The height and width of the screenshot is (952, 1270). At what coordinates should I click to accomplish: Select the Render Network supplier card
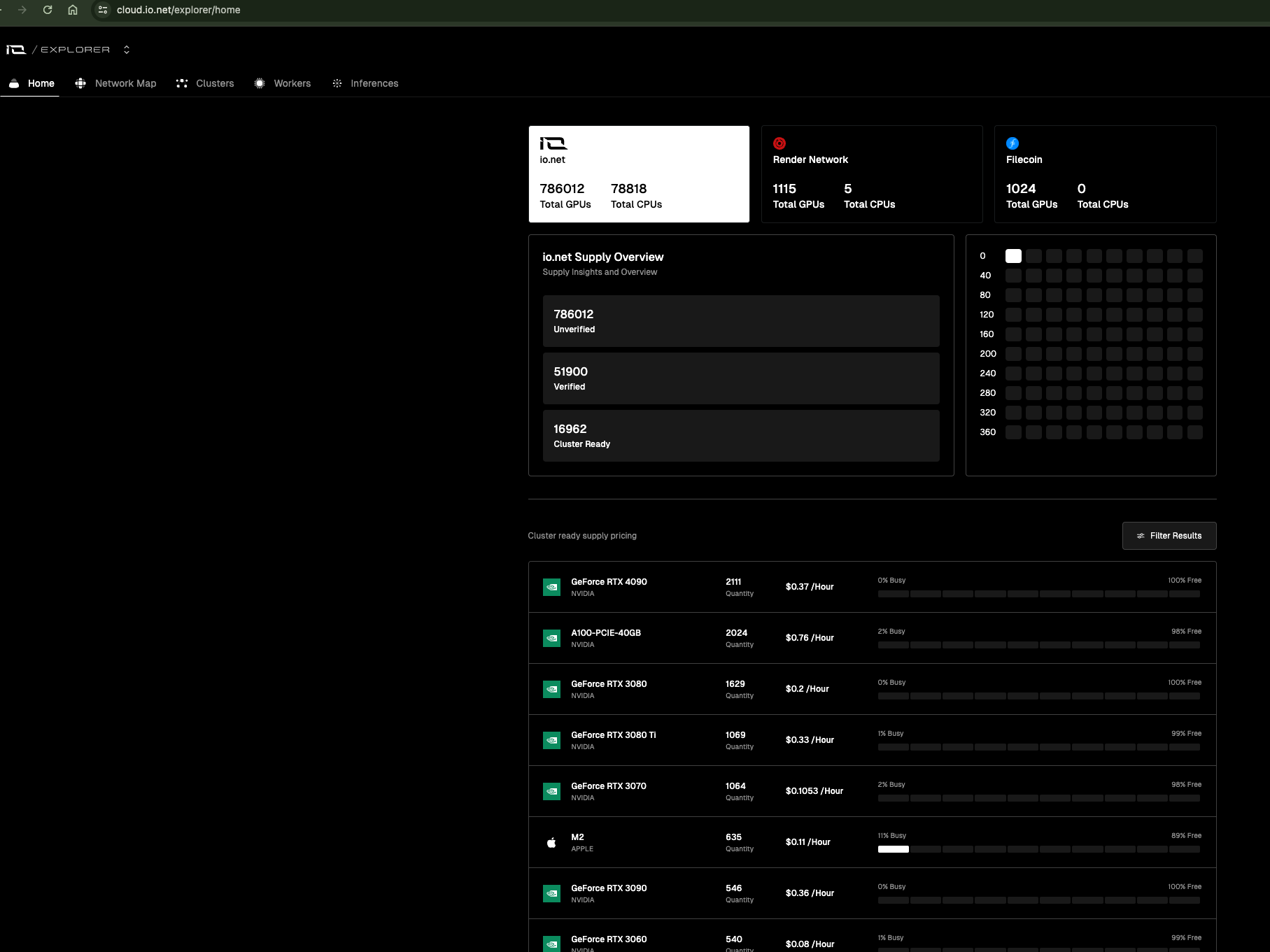click(872, 174)
